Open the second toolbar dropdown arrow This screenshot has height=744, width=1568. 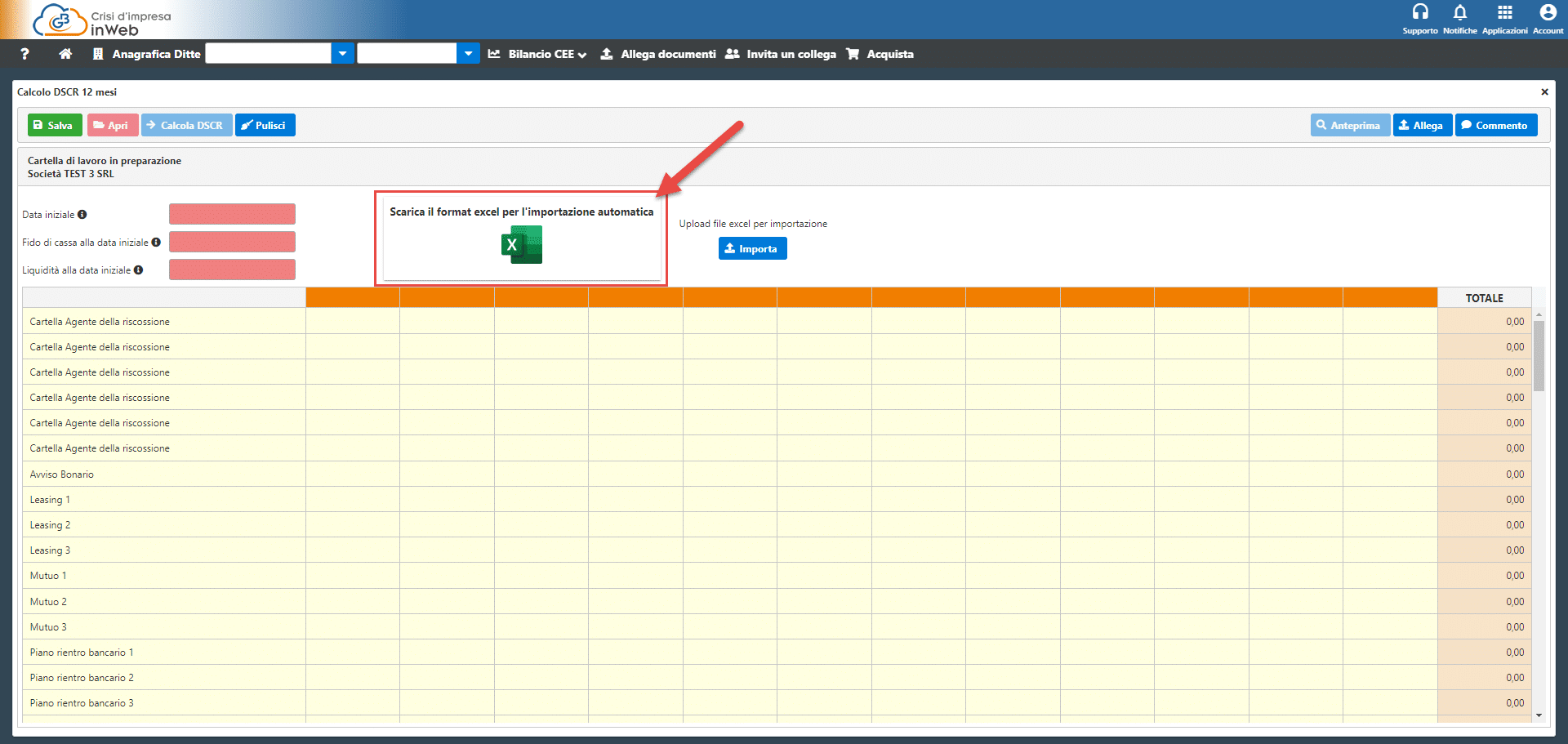coord(468,54)
